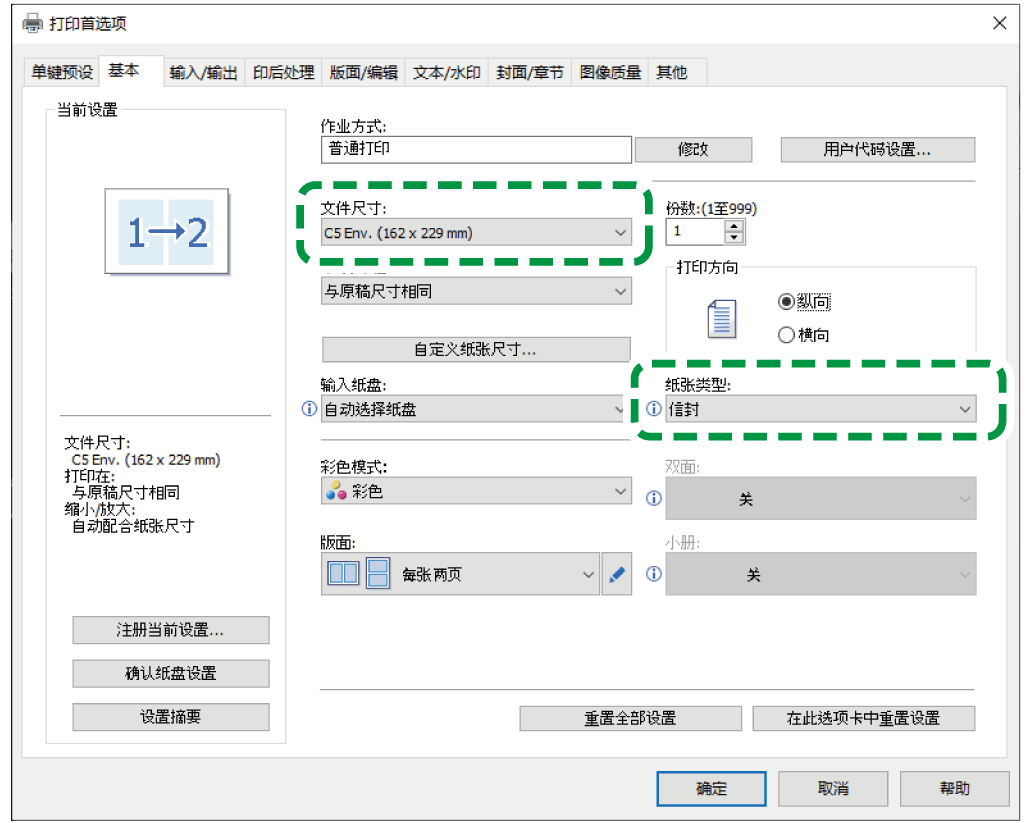The width and height of the screenshot is (1028, 823).
Task: Click the printer icon in the title bar
Action: [31, 22]
